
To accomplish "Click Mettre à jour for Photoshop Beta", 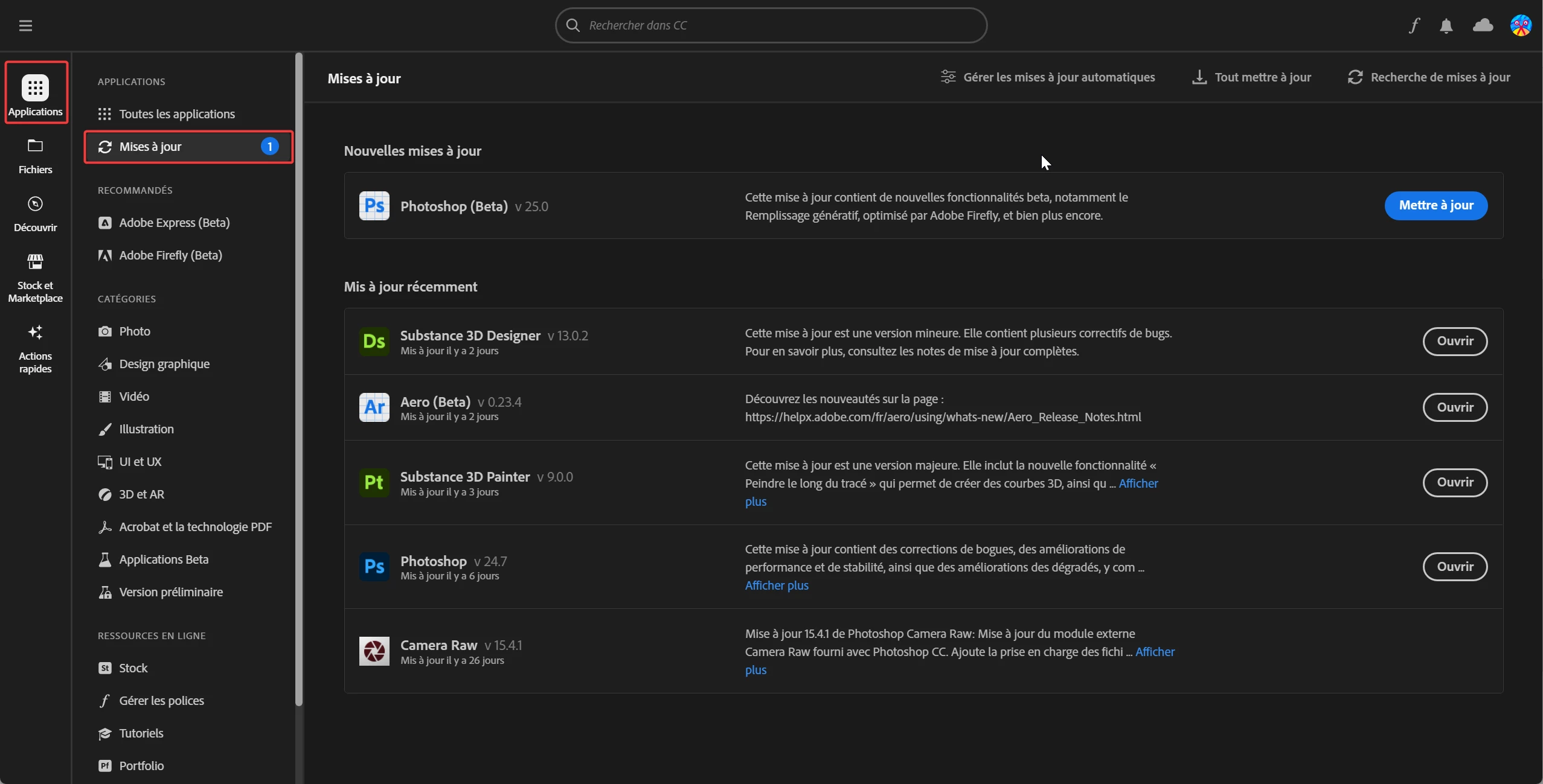I will tap(1436, 206).
